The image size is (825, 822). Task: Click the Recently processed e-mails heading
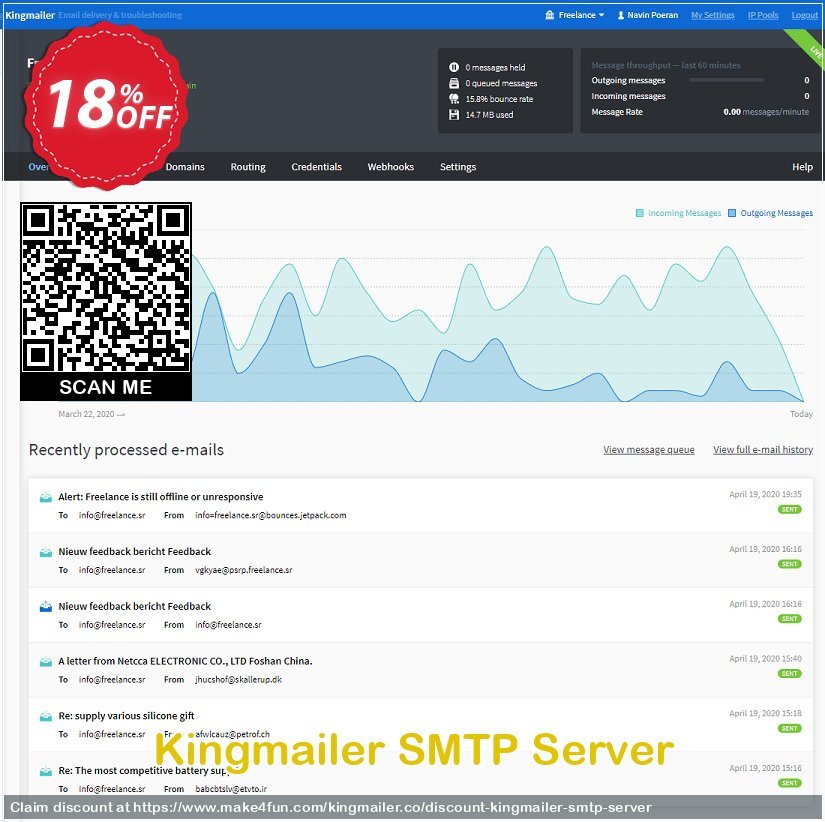126,450
